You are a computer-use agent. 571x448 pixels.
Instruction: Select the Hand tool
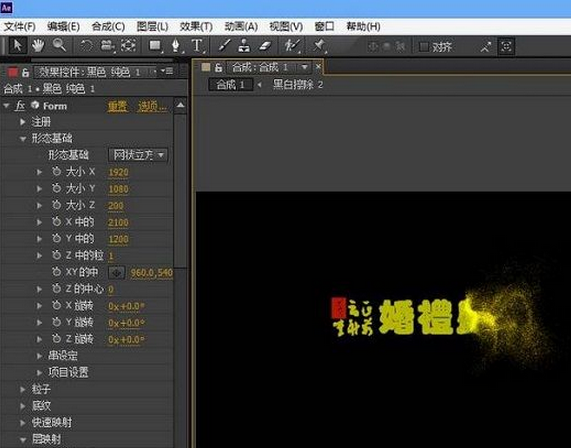38,46
